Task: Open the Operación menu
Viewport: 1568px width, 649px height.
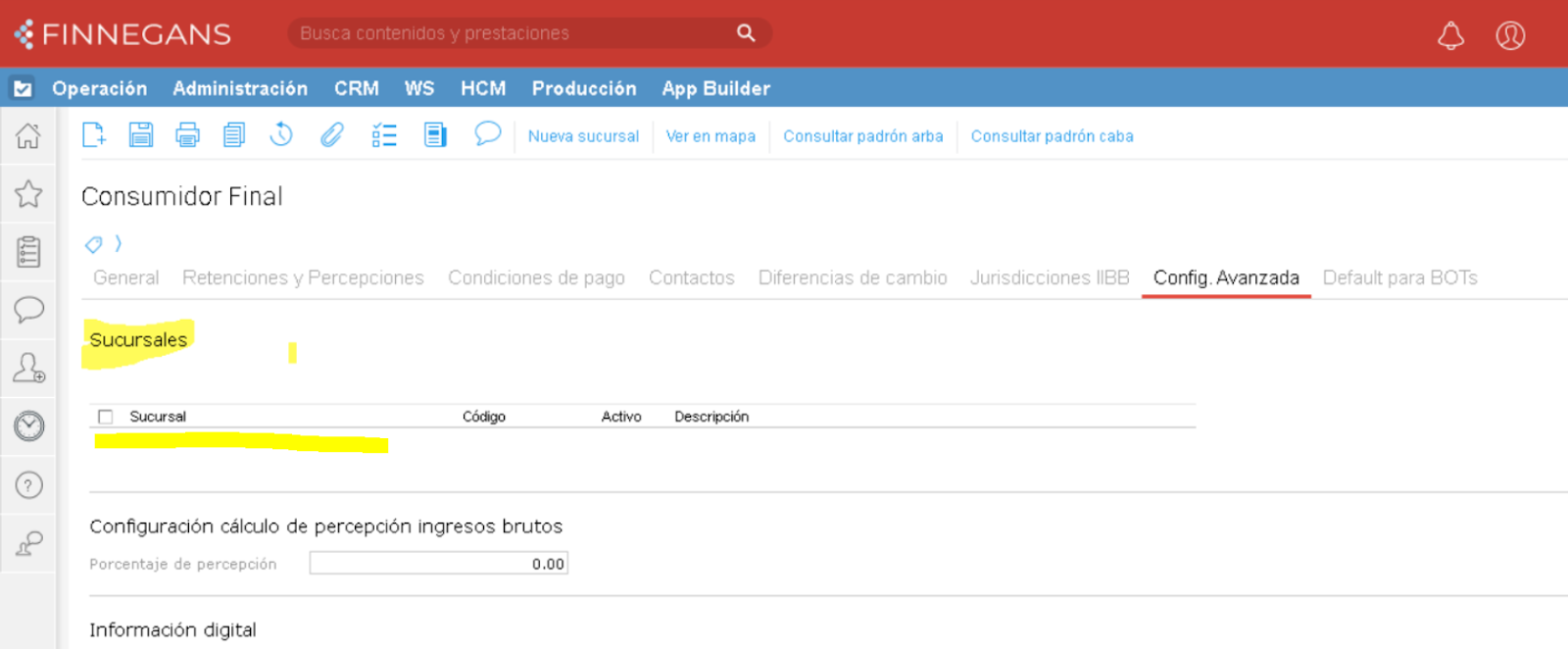Action: tap(99, 88)
